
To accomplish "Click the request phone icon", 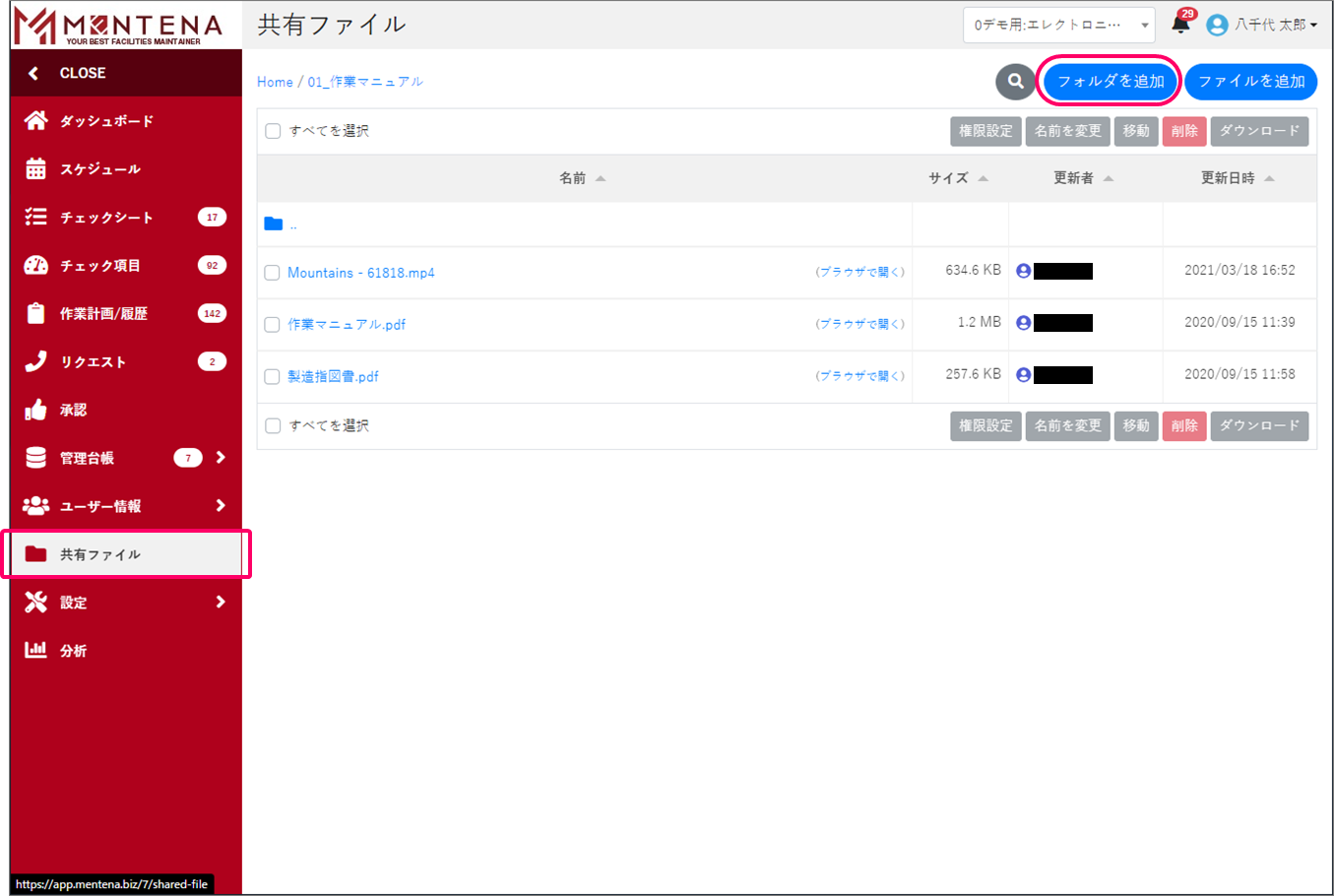I will point(35,361).
